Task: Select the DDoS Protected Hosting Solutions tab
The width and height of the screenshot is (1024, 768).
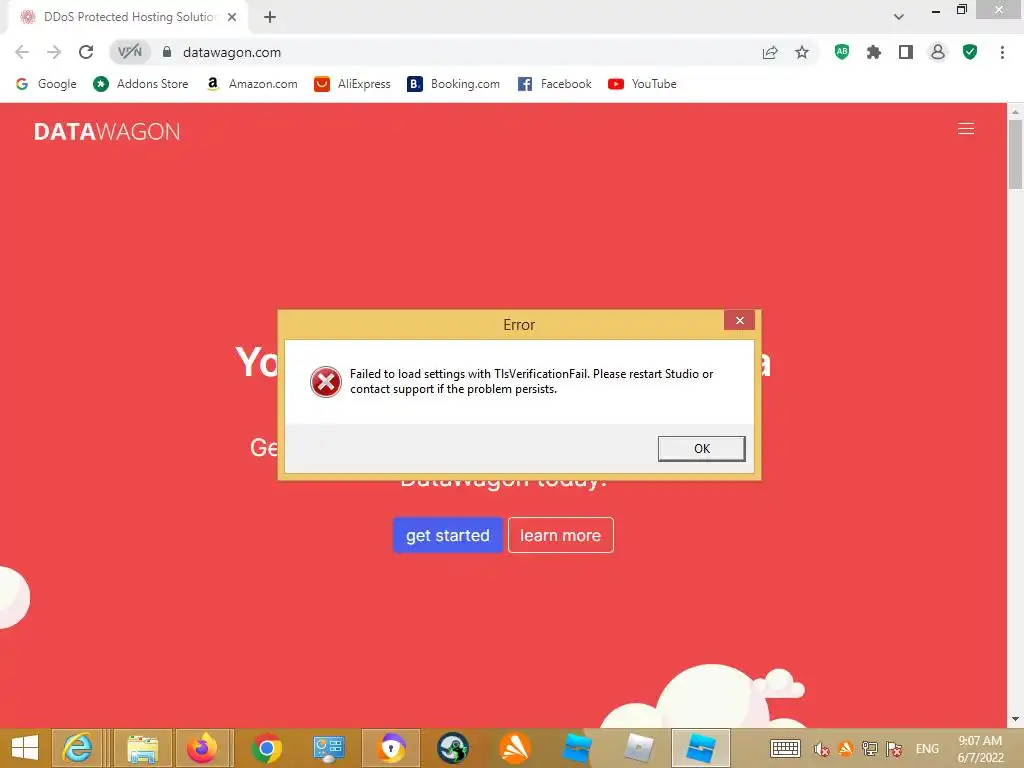Action: pyautogui.click(x=128, y=17)
